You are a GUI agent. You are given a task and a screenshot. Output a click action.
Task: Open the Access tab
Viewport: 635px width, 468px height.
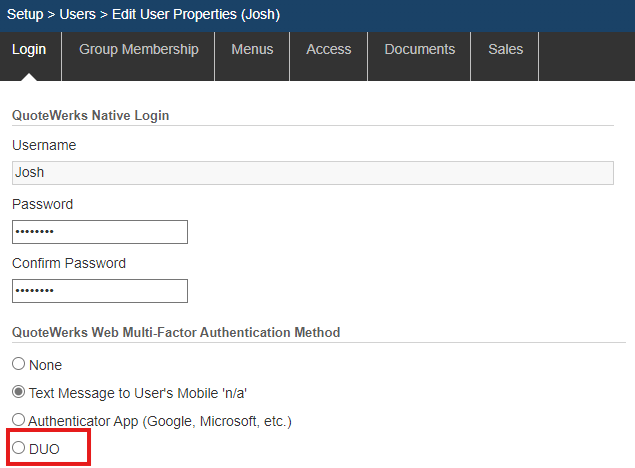(x=328, y=50)
